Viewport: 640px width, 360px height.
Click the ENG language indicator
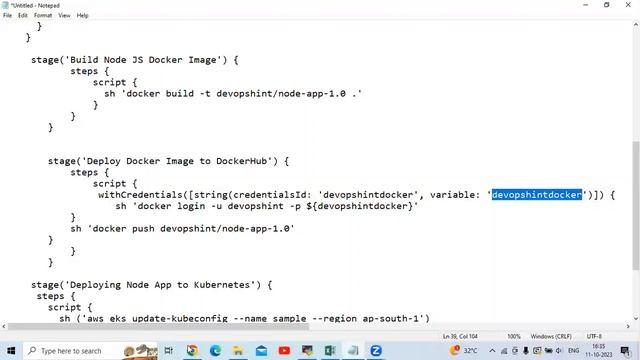point(573,351)
